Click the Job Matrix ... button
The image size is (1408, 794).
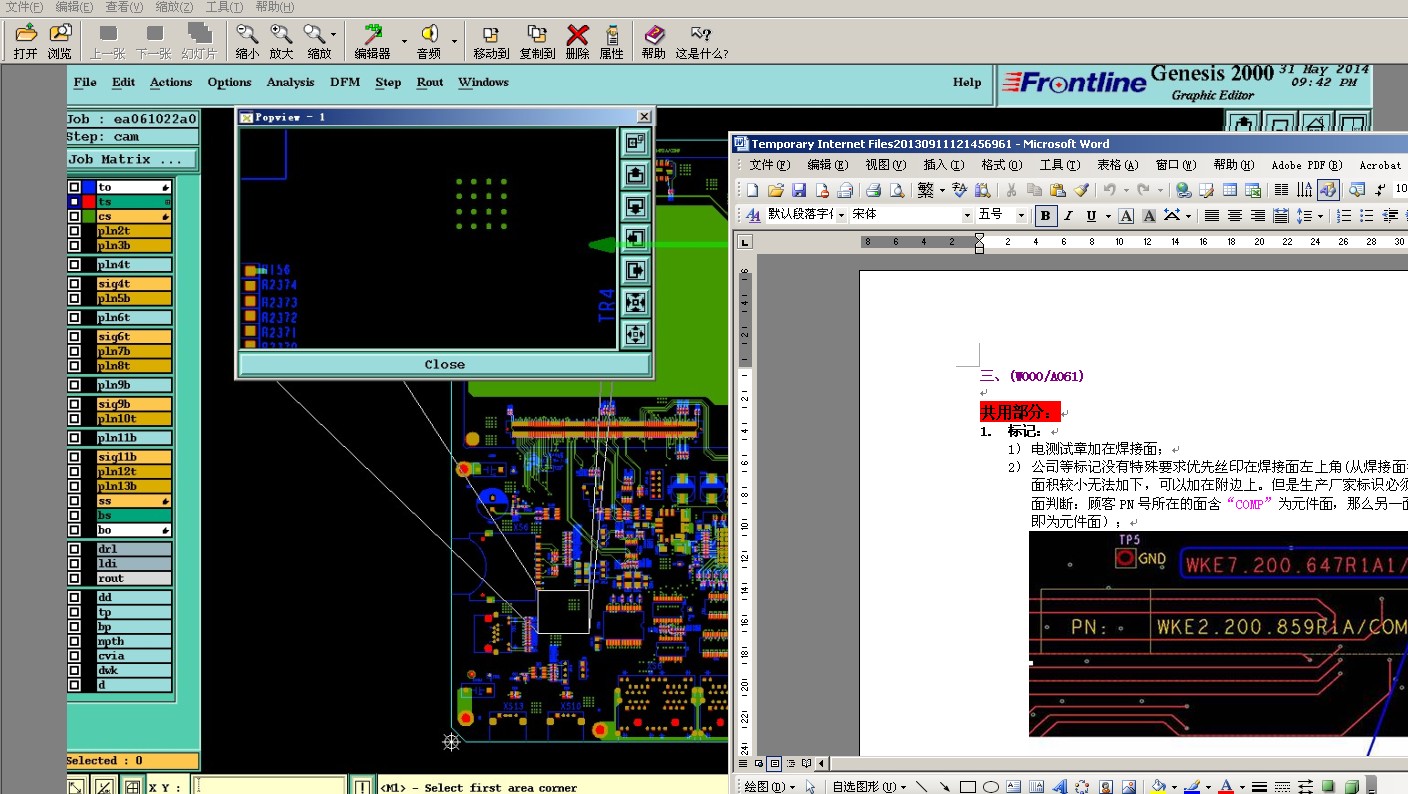coord(132,159)
